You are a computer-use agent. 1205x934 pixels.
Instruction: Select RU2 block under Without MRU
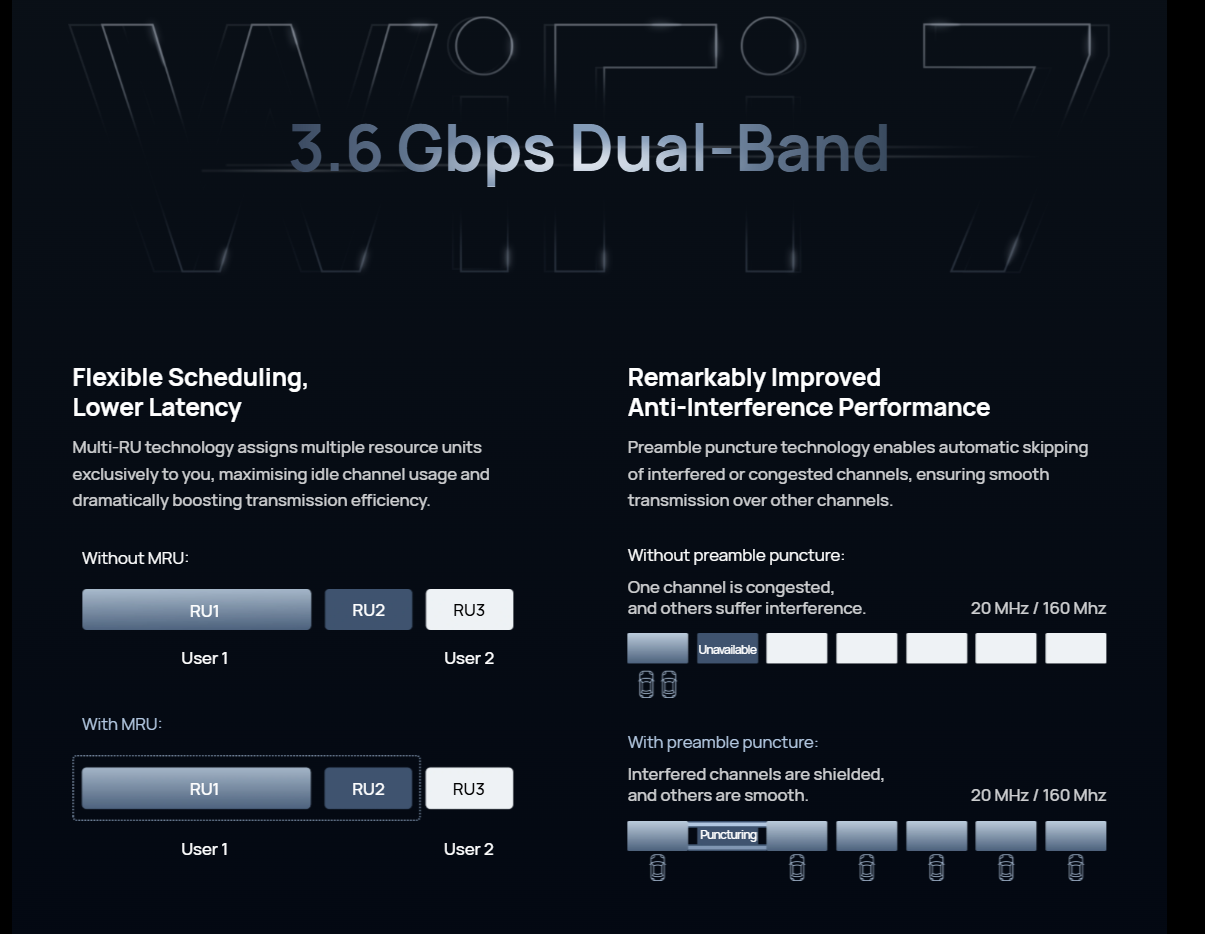point(368,610)
